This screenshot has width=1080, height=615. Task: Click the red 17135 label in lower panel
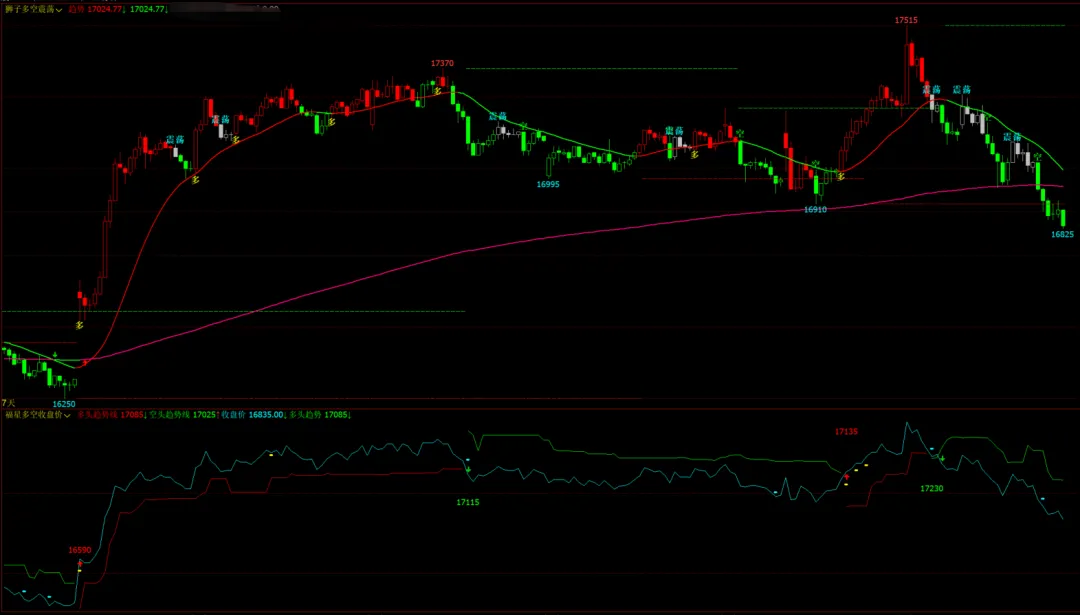point(846,432)
